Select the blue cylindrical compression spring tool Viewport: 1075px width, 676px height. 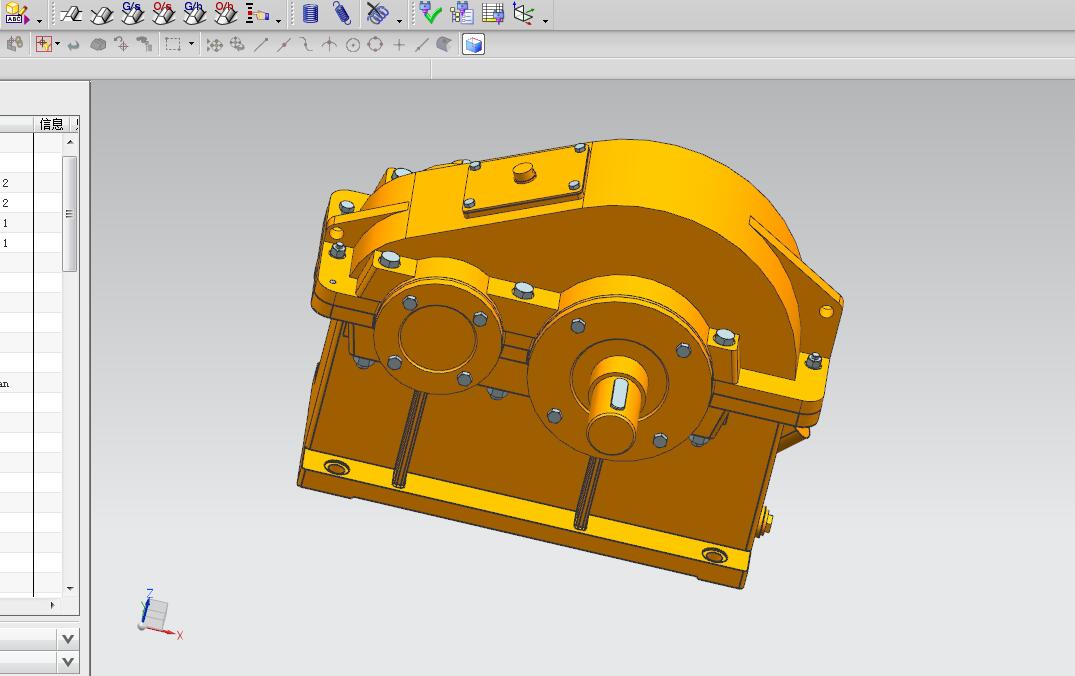click(311, 13)
